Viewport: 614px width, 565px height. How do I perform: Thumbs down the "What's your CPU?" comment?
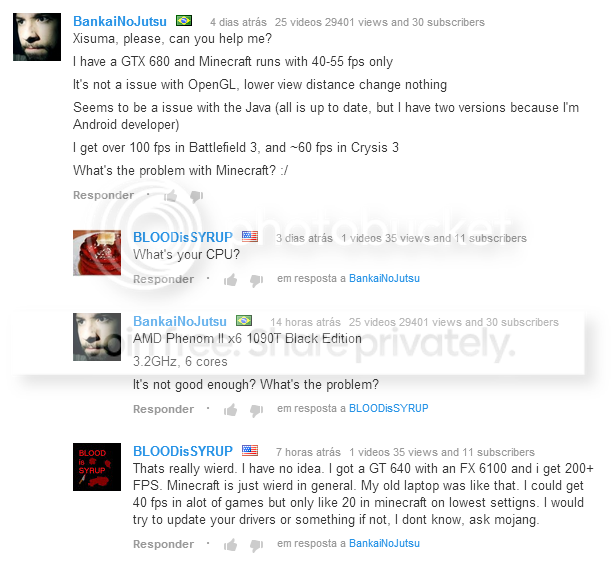pos(256,280)
